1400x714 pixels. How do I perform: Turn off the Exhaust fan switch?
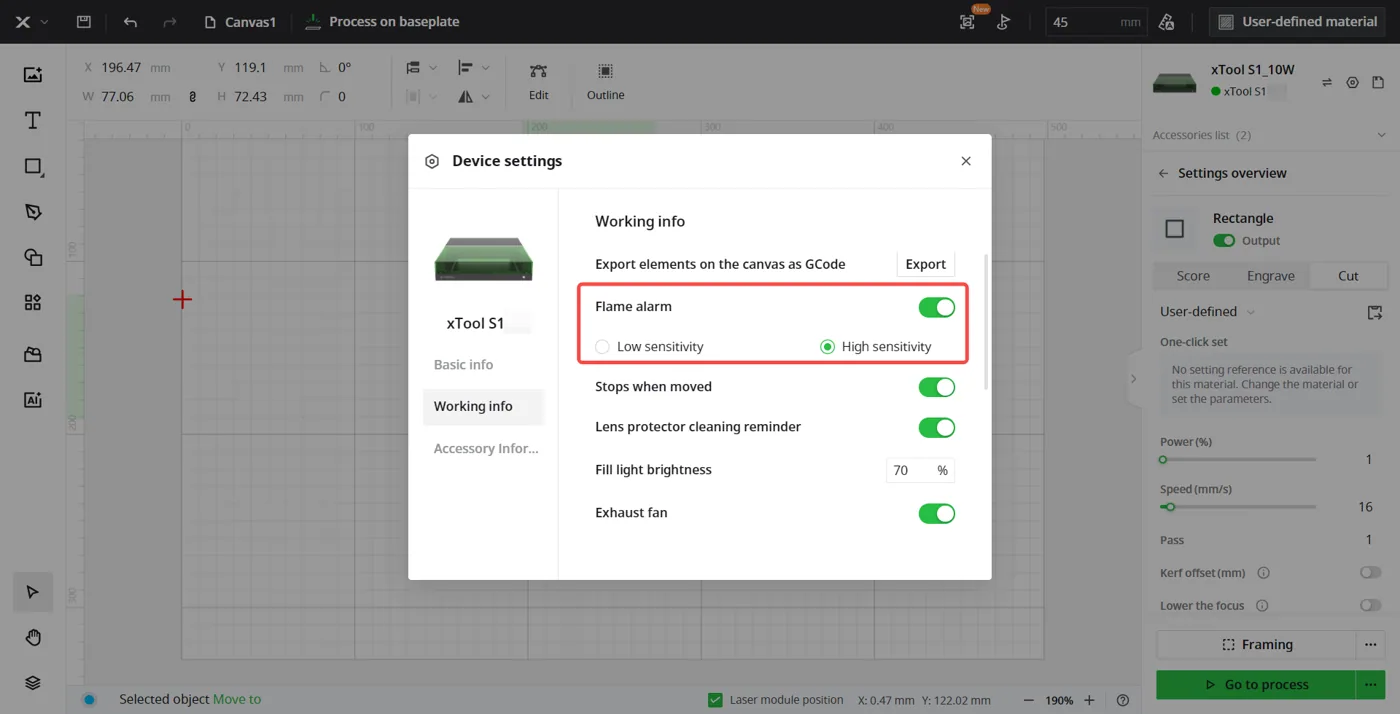pos(937,513)
